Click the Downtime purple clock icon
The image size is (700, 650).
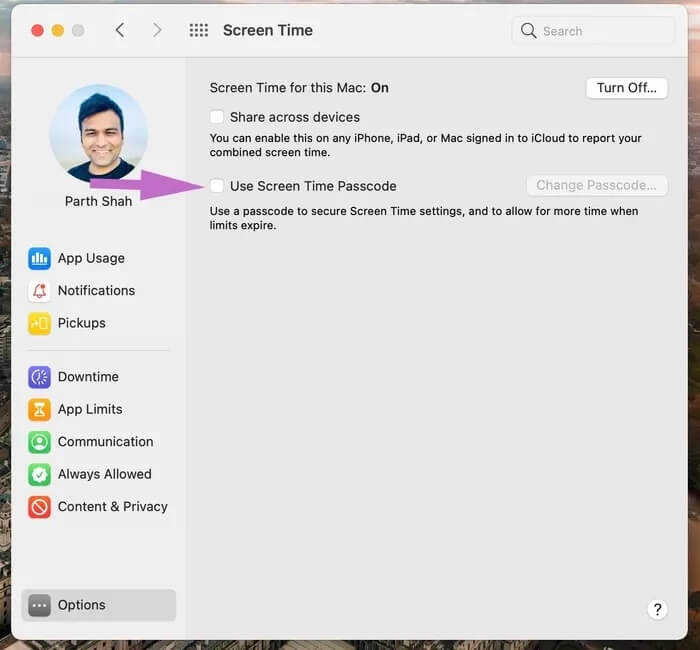[40, 377]
